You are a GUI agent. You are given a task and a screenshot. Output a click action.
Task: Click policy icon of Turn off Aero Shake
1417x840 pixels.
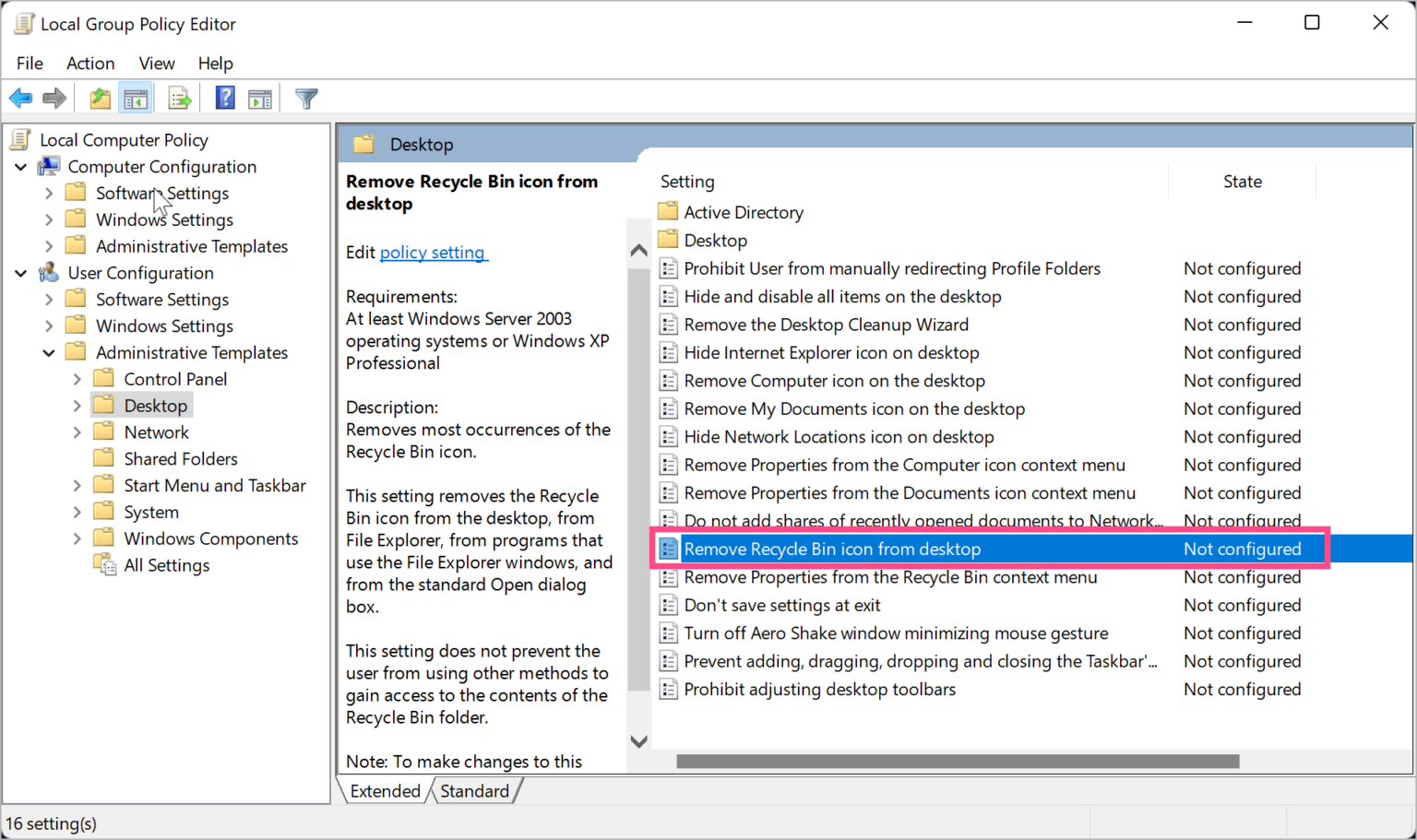(x=669, y=633)
